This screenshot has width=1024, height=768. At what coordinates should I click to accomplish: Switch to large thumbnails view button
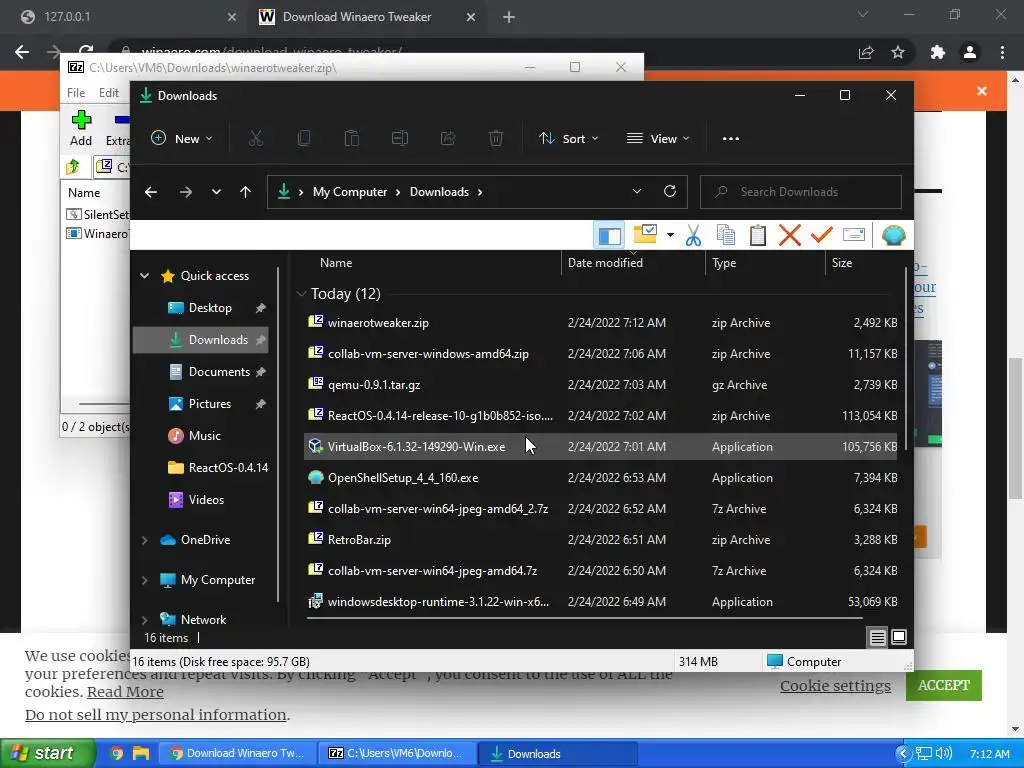click(x=899, y=637)
